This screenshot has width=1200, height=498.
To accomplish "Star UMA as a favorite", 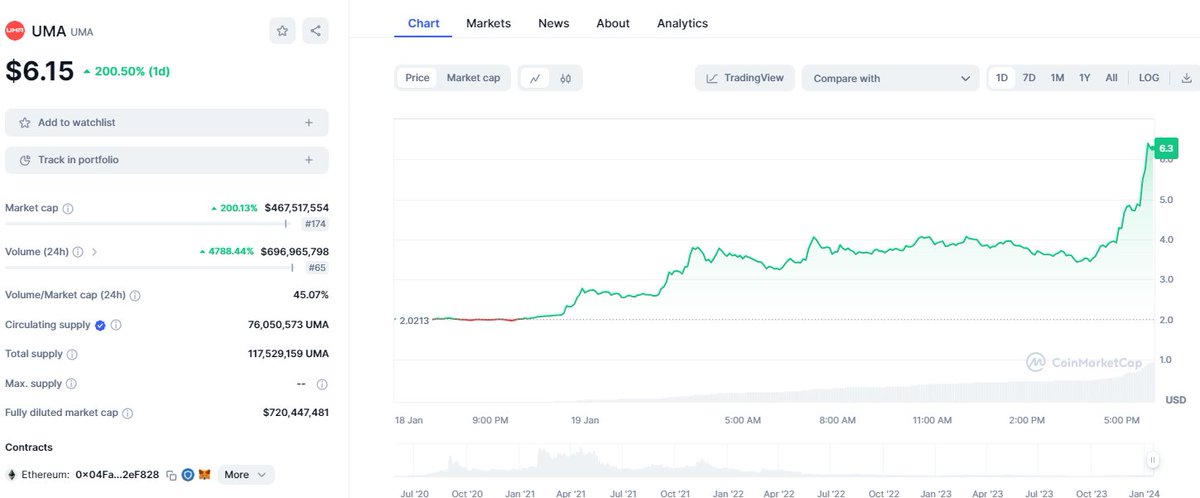I will (282, 31).
